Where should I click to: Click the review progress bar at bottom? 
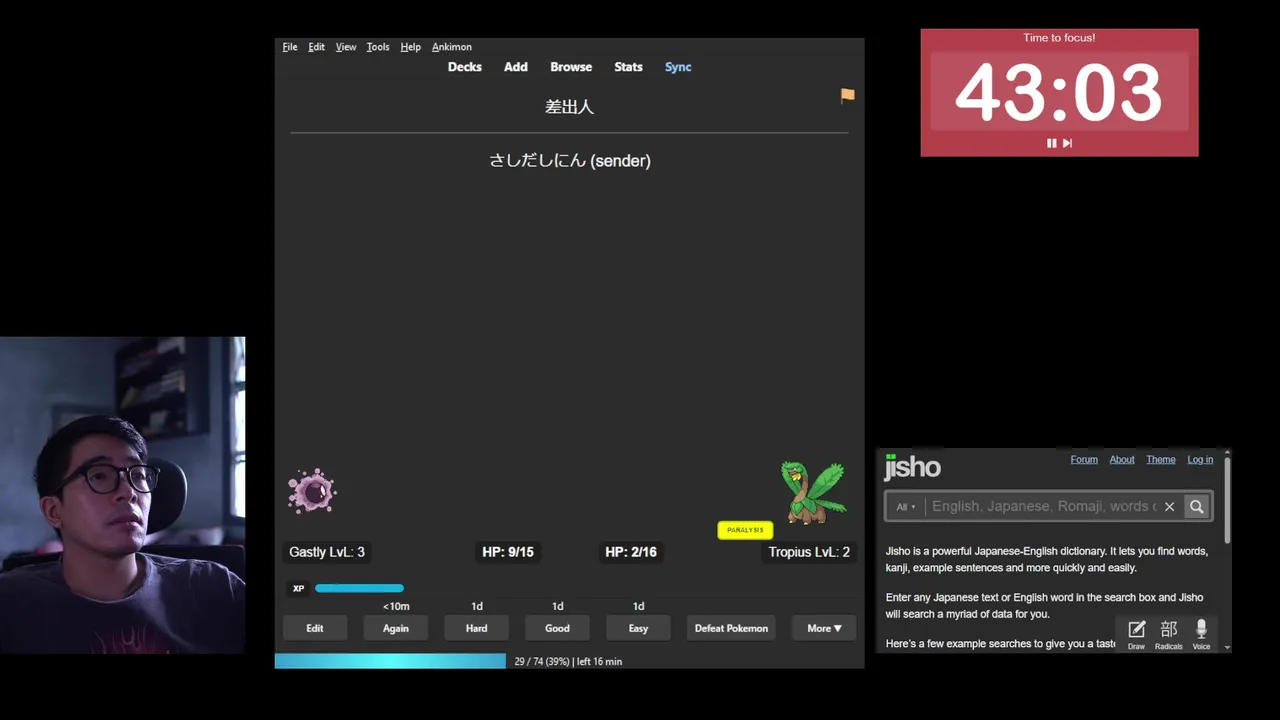point(390,661)
